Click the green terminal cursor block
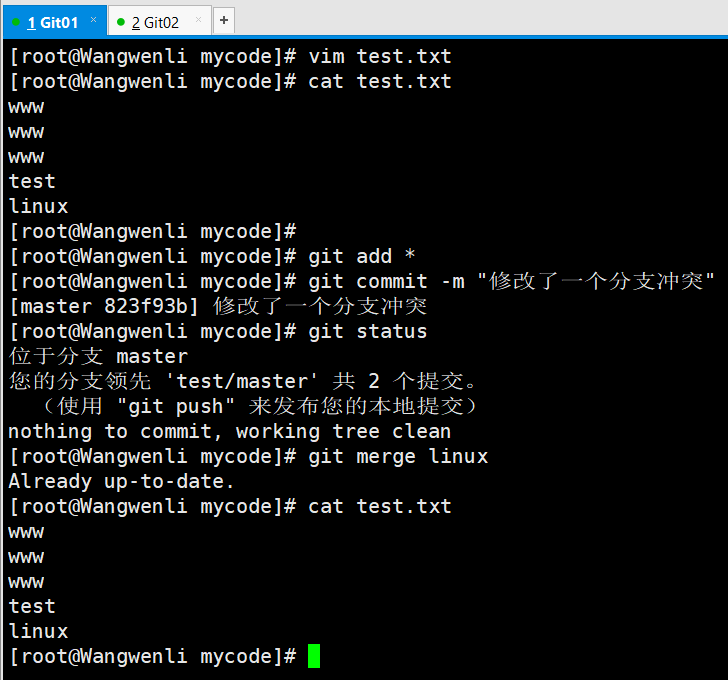Viewport: 728px width, 680px height. (314, 656)
